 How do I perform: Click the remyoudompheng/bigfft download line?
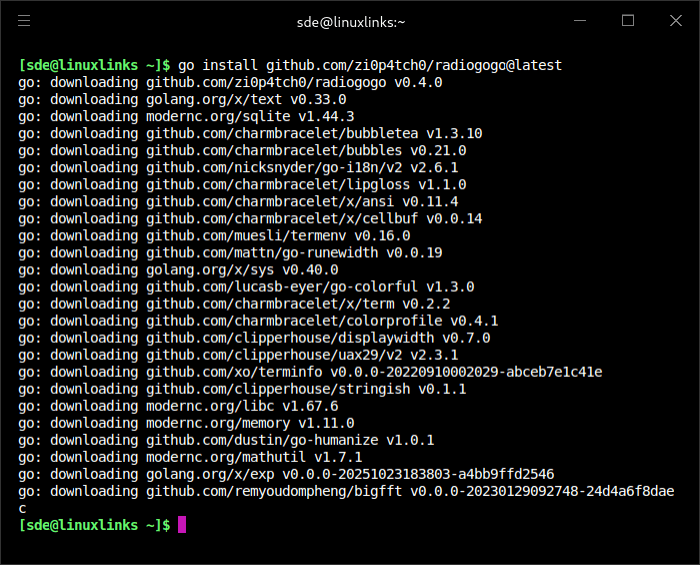pos(346,491)
